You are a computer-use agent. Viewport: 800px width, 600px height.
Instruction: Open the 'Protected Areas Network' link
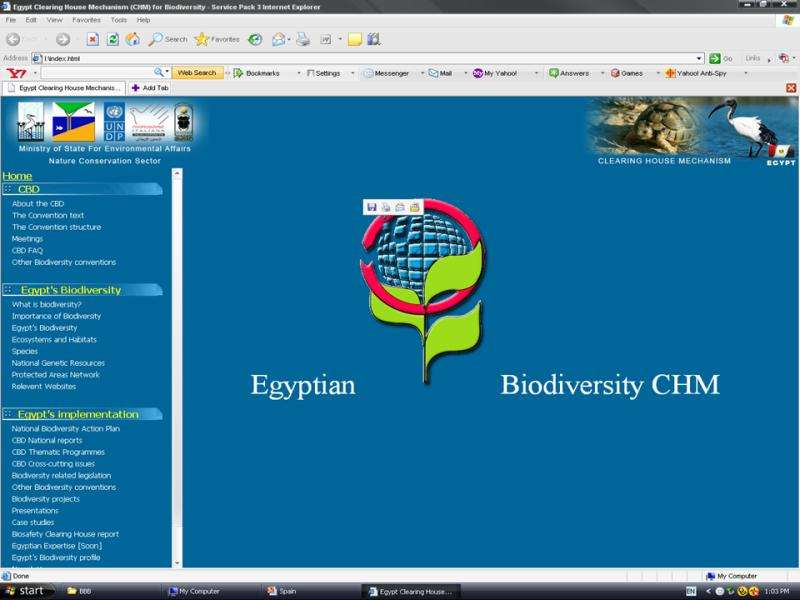56,374
